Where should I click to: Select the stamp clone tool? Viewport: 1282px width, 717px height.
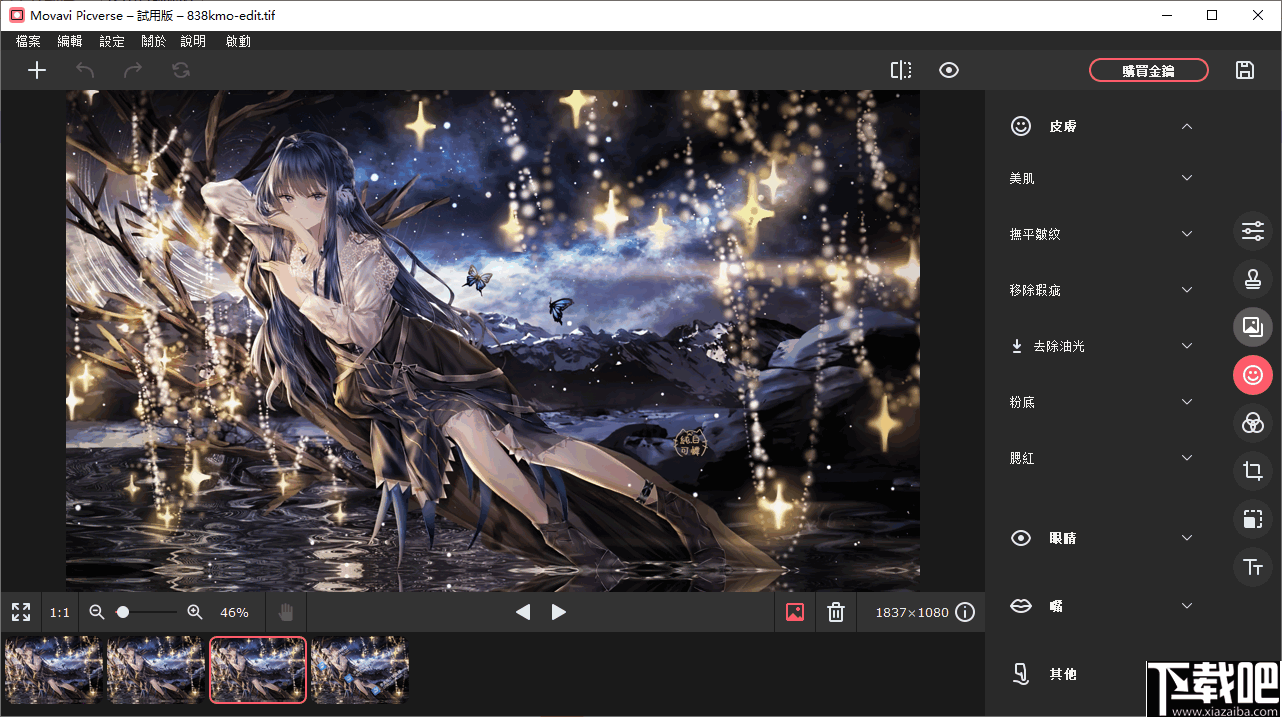(1253, 279)
